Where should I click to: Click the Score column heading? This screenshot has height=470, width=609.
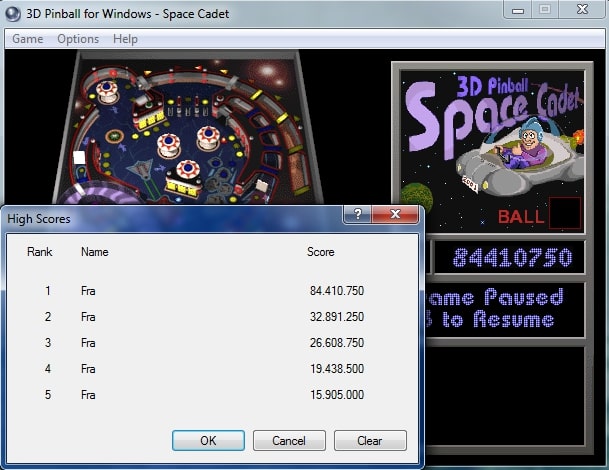(320, 252)
